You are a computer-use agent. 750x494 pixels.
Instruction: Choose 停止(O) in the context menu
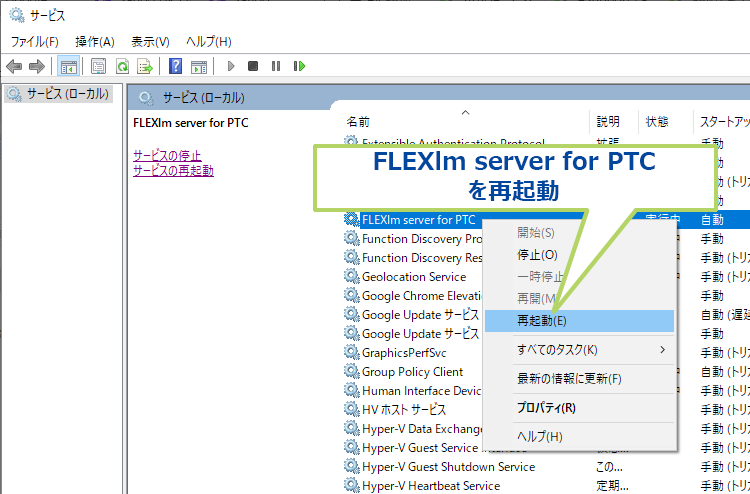(537, 255)
